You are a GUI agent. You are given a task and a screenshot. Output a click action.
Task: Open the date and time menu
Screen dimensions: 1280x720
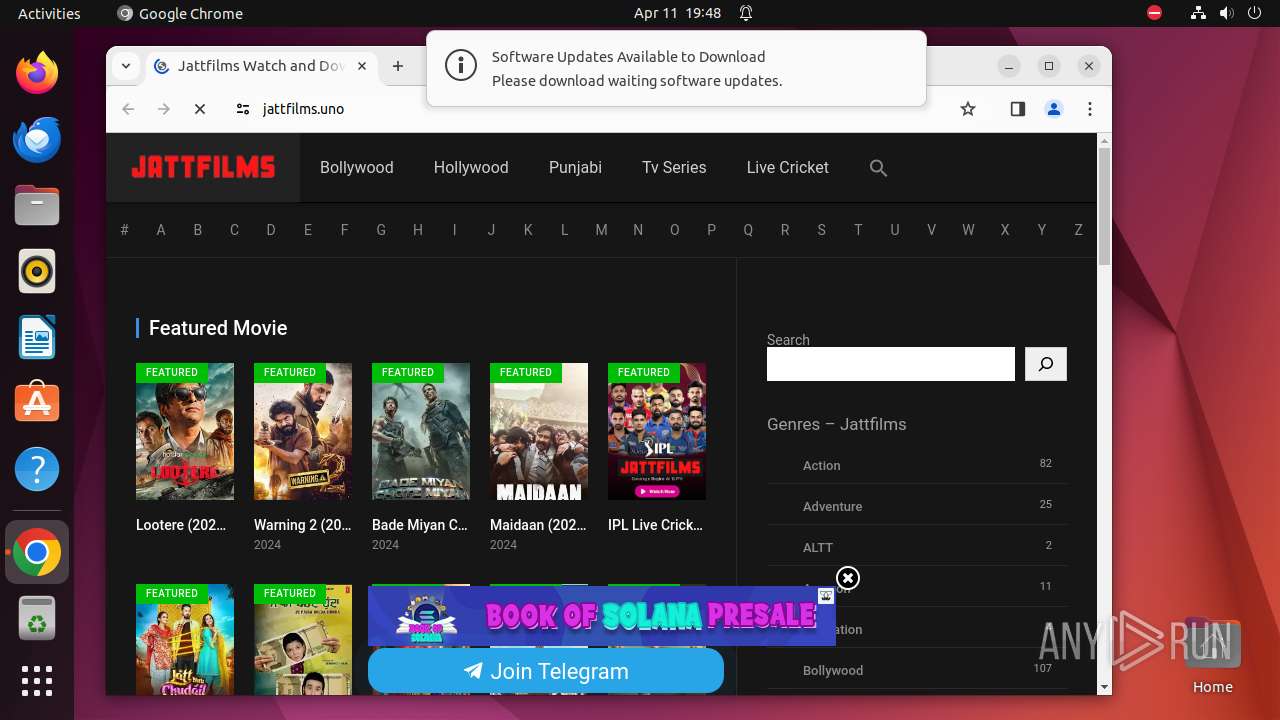677,13
